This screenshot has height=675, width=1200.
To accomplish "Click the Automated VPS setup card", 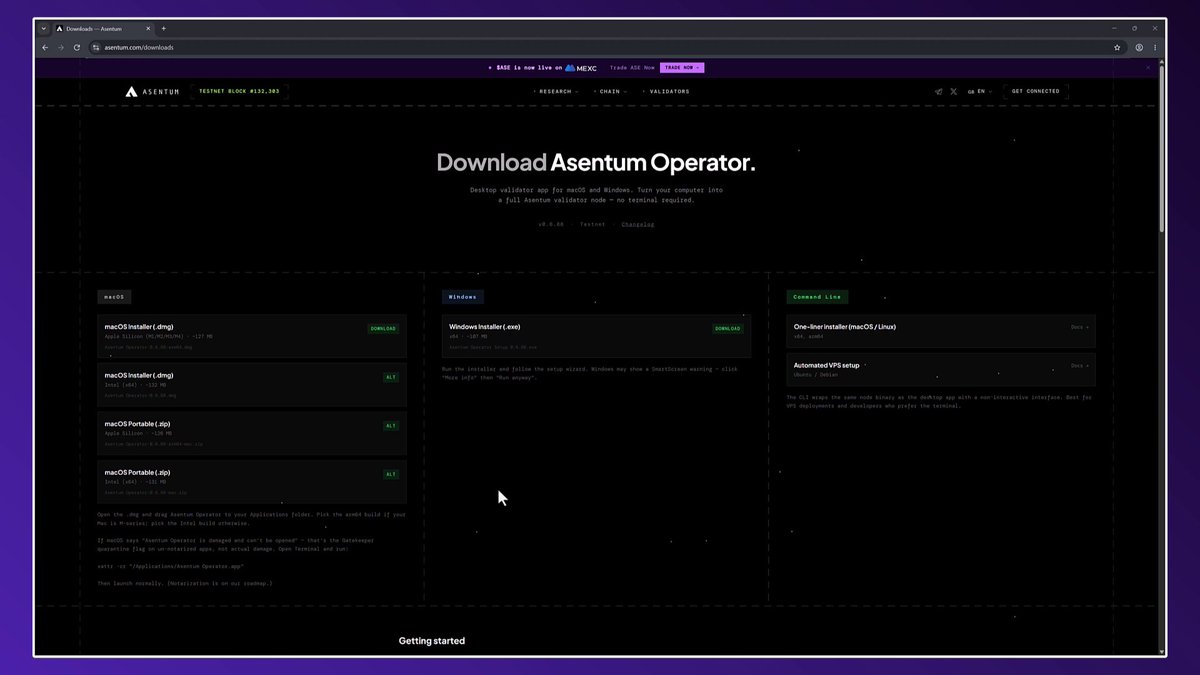I will (x=941, y=369).
